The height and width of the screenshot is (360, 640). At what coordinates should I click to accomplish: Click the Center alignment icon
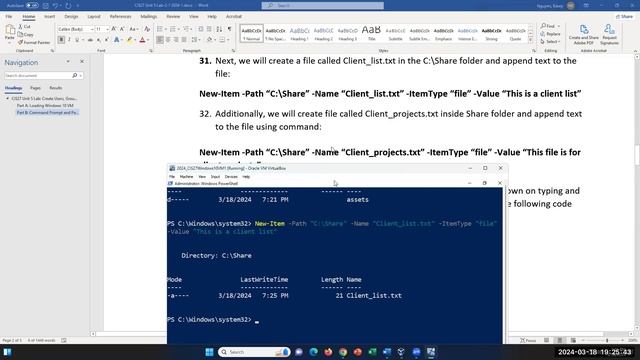[168, 40]
